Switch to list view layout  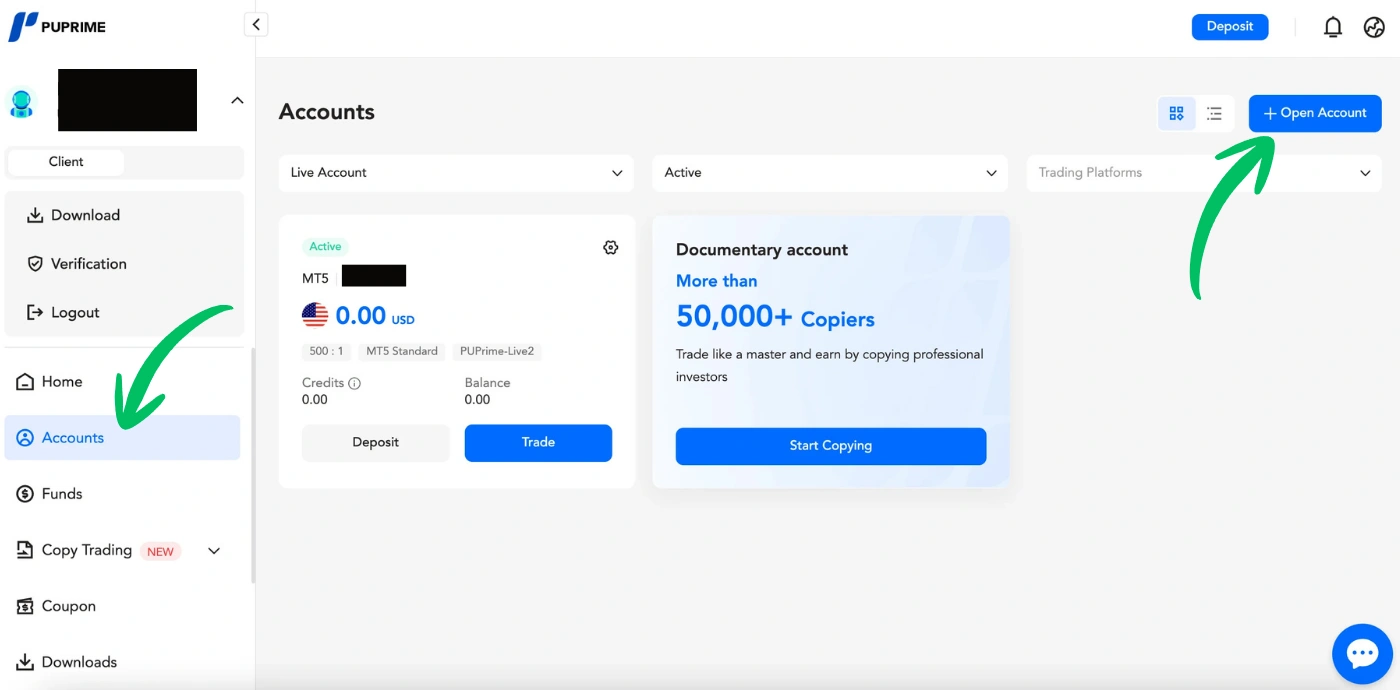click(x=1214, y=114)
